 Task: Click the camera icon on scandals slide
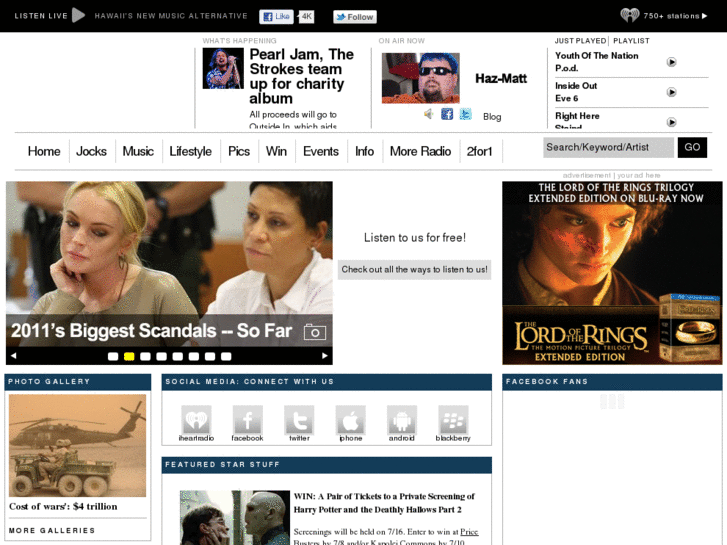(x=315, y=332)
